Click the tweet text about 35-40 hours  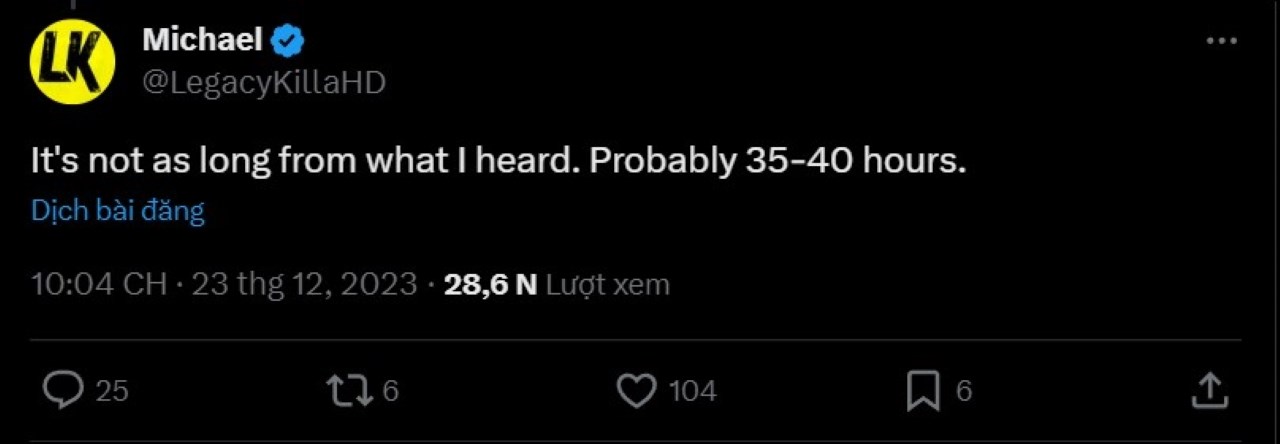498,162
